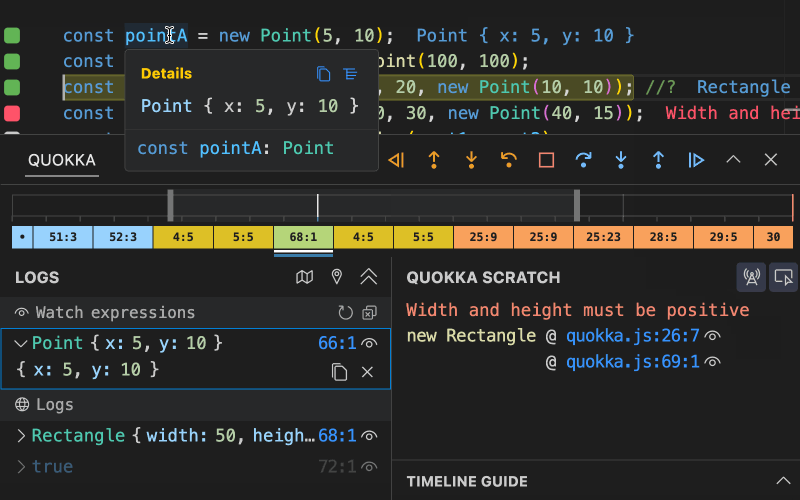Click the white current-position marker on the timeline
This screenshot has height=500, width=800.
click(317, 207)
